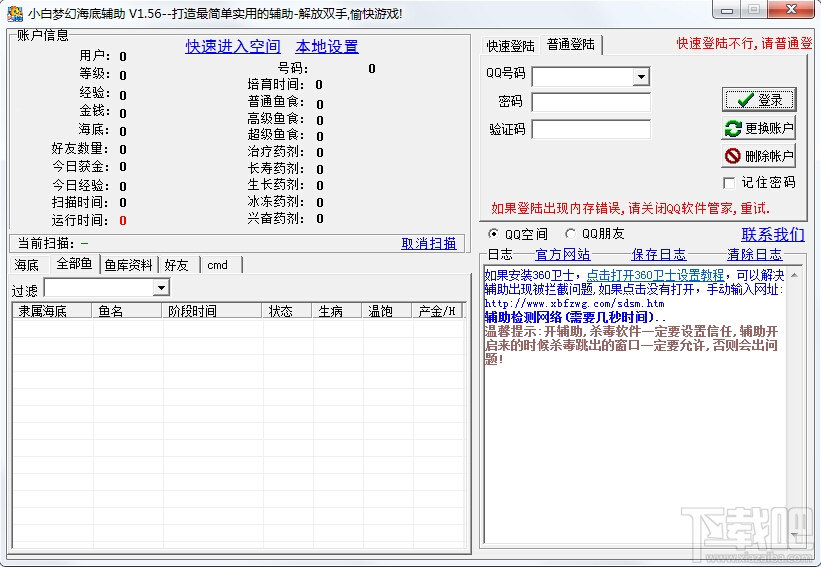Viewport: 821px width, 568px height.
Task: Close the window
Action: coord(791,9)
